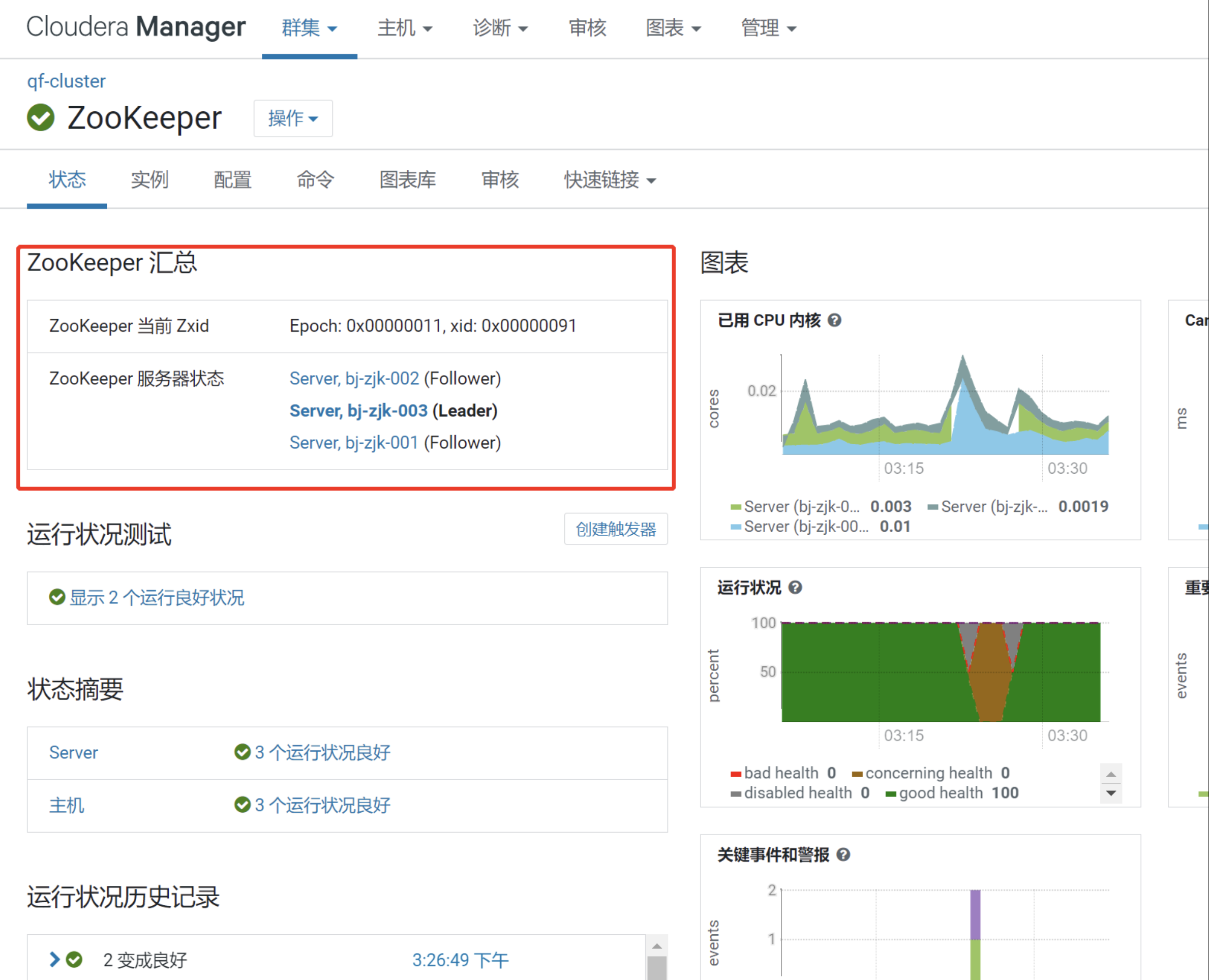Image resolution: width=1209 pixels, height=980 pixels.
Task: Open Server bj-zjk-003 (Leader) link
Action: [x=358, y=410]
